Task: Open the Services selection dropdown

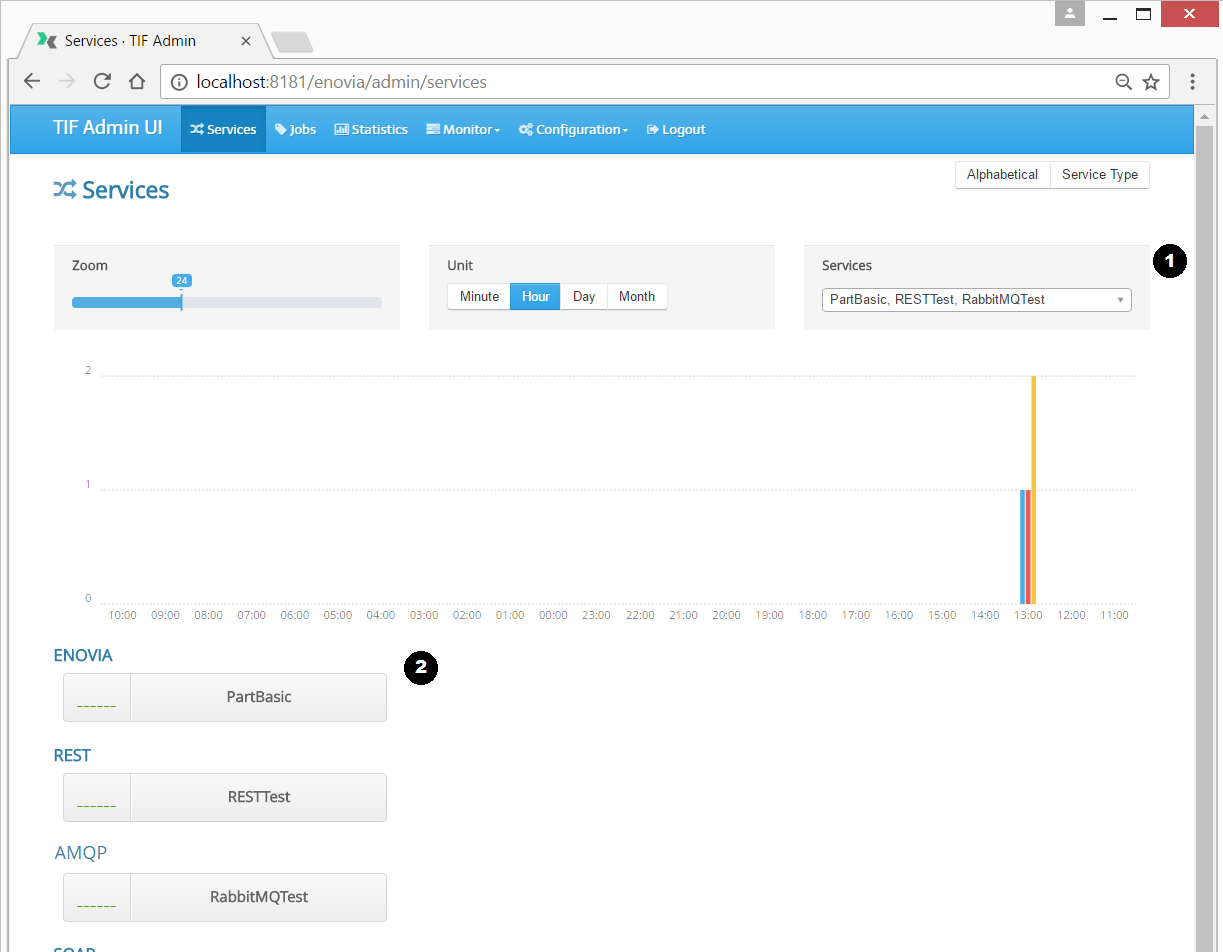Action: [976, 299]
